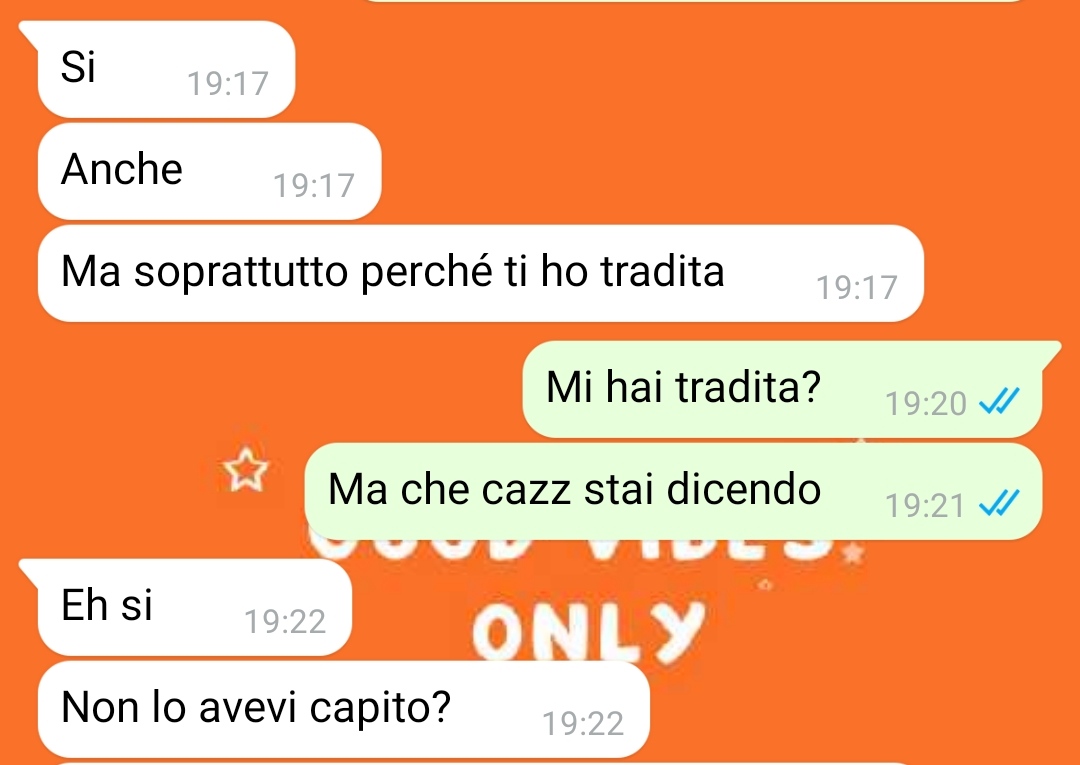Select the "Si" message bubble
The image size is (1080, 765).
(166, 69)
